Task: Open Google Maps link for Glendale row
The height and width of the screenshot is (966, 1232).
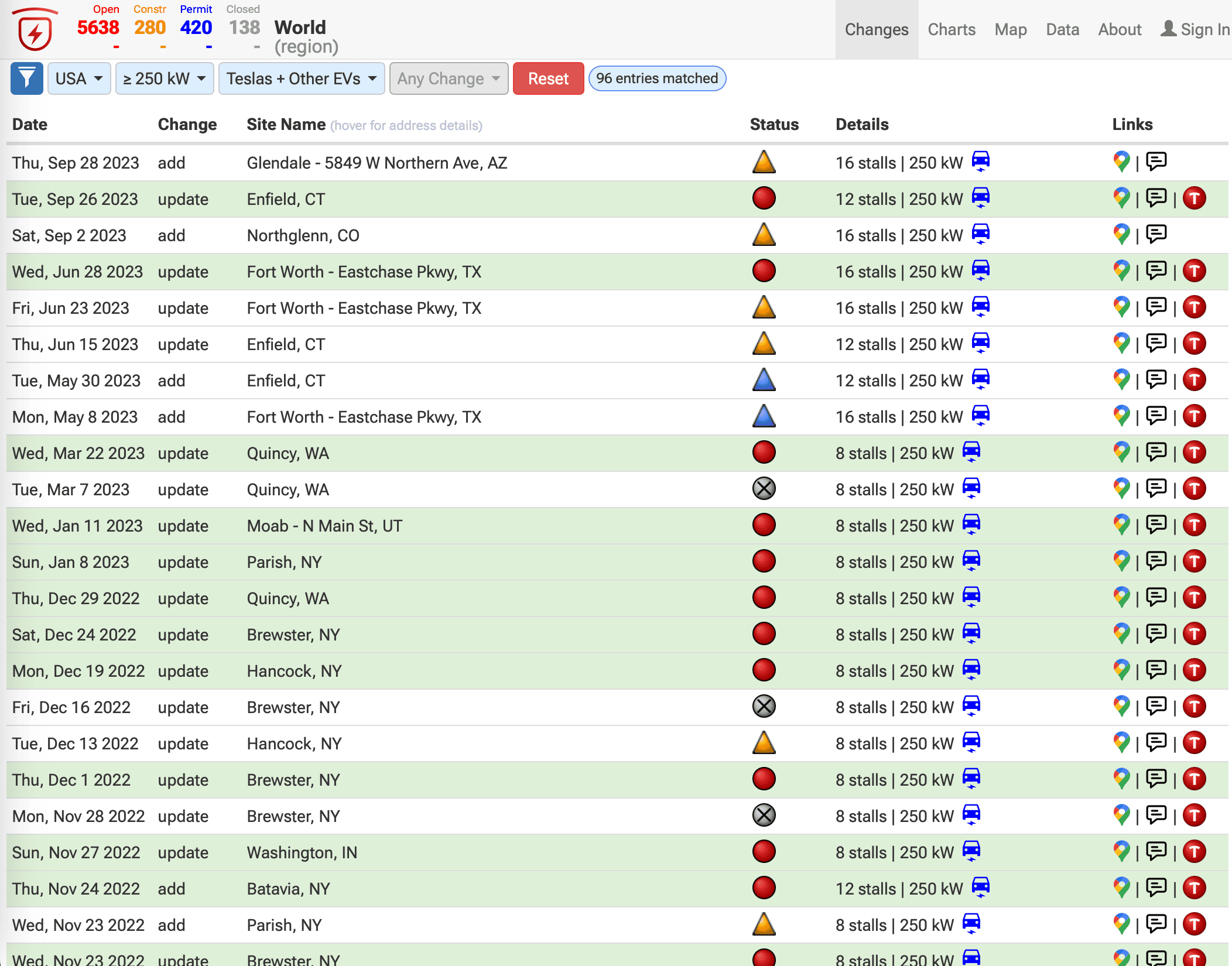Action: tap(1121, 162)
